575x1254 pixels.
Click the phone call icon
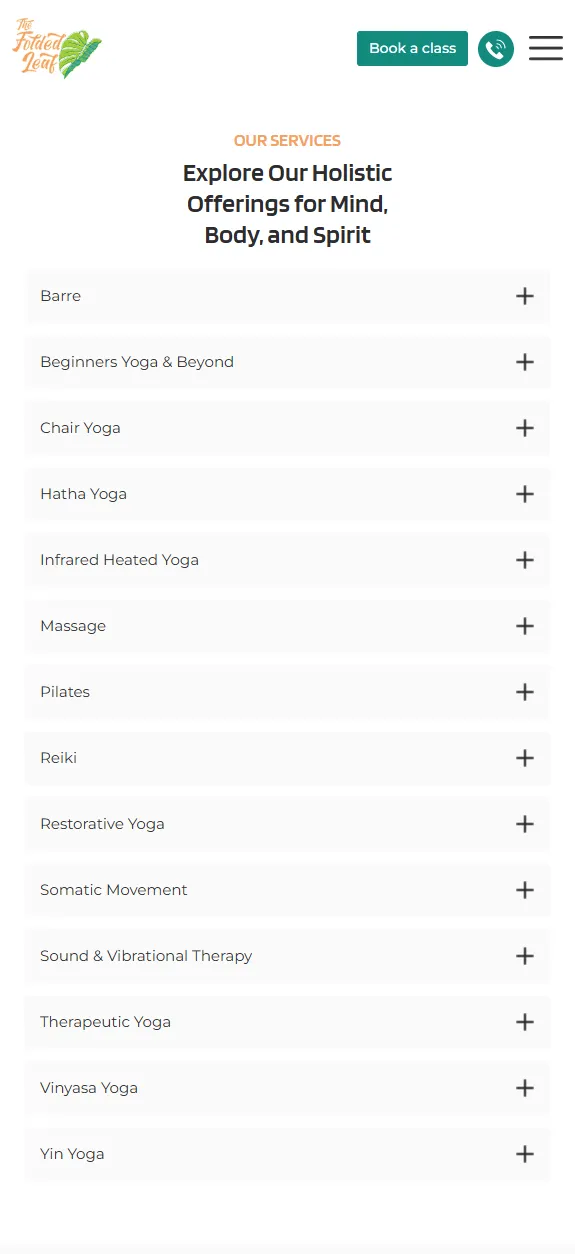[x=496, y=48]
